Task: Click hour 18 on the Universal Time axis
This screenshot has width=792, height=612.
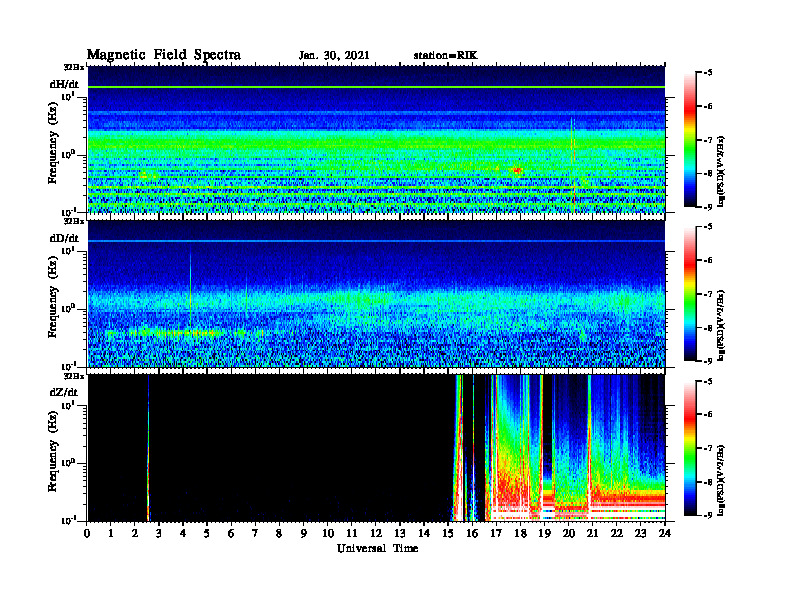Action: pyautogui.click(x=520, y=534)
